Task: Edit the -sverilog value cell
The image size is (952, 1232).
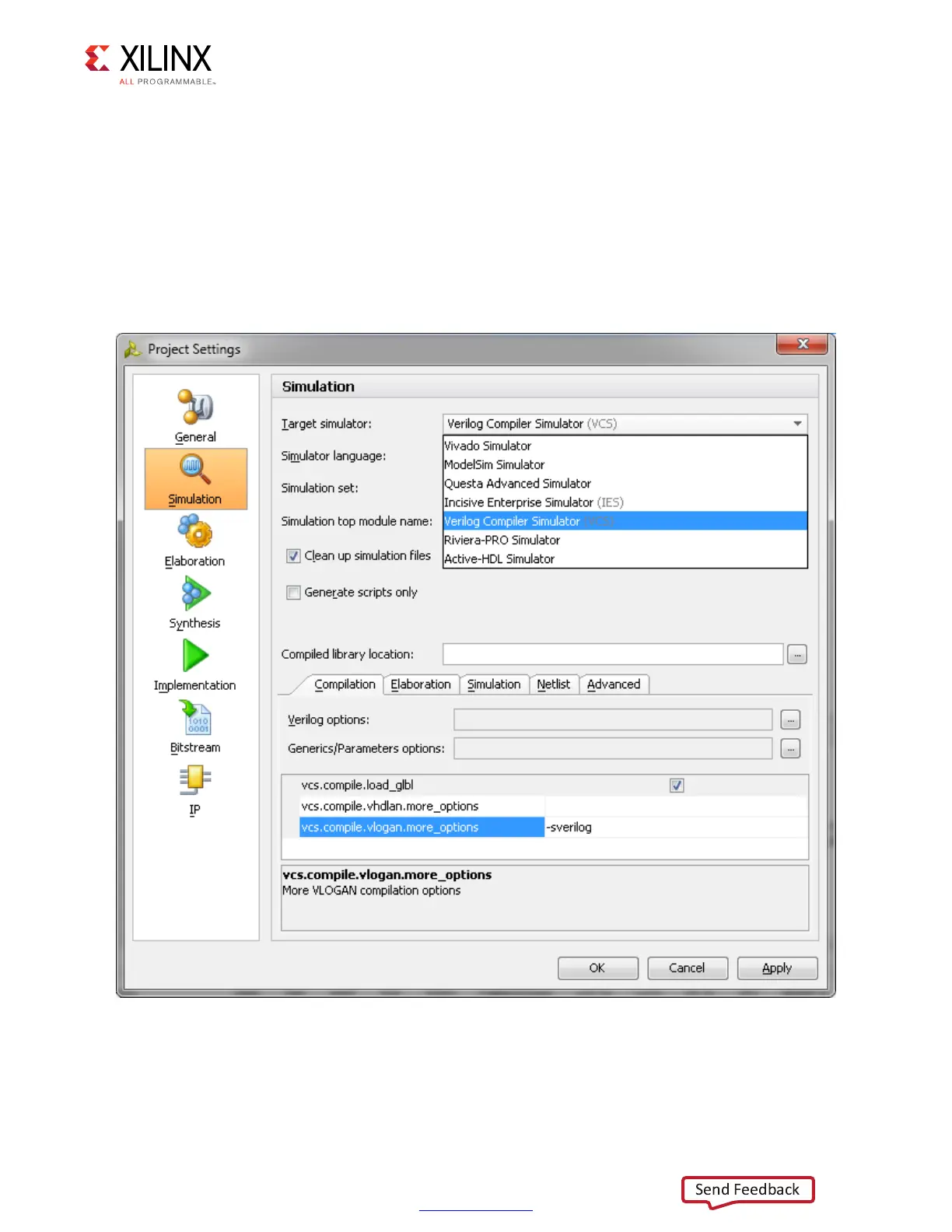Action: (x=676, y=828)
